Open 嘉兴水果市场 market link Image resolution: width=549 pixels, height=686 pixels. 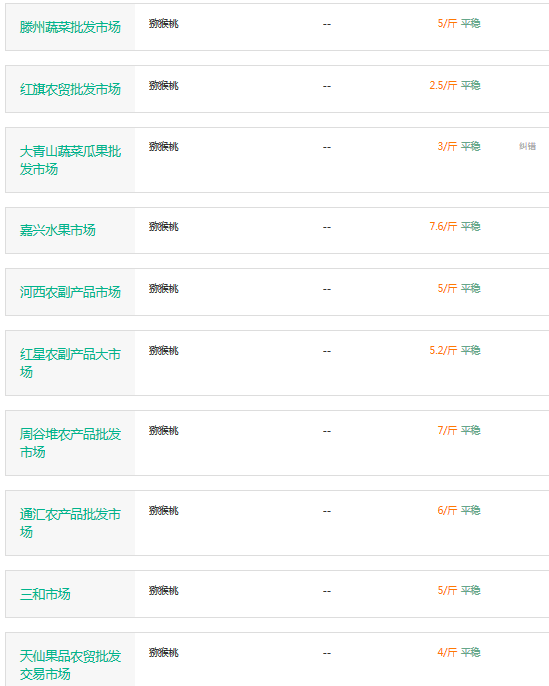click(x=57, y=230)
